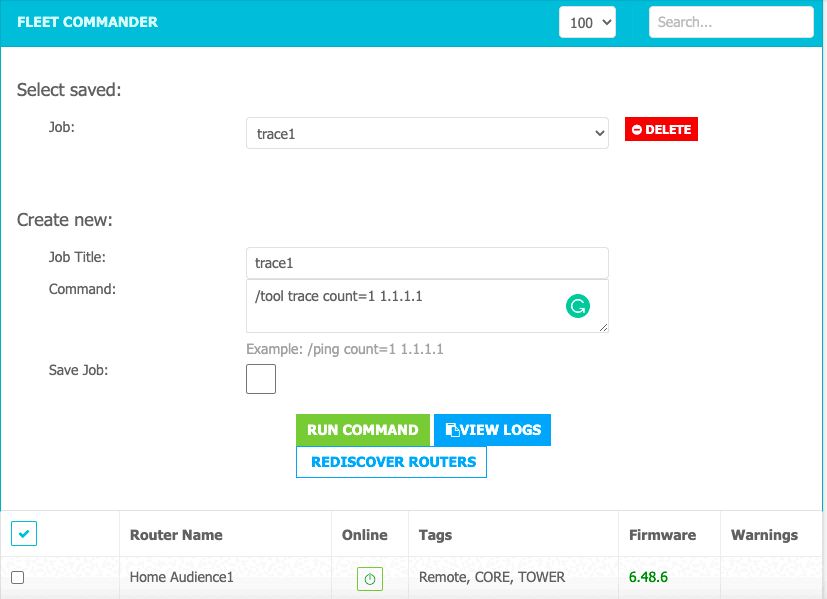827x599 pixels.
Task: Focus the Search field
Action: point(731,22)
